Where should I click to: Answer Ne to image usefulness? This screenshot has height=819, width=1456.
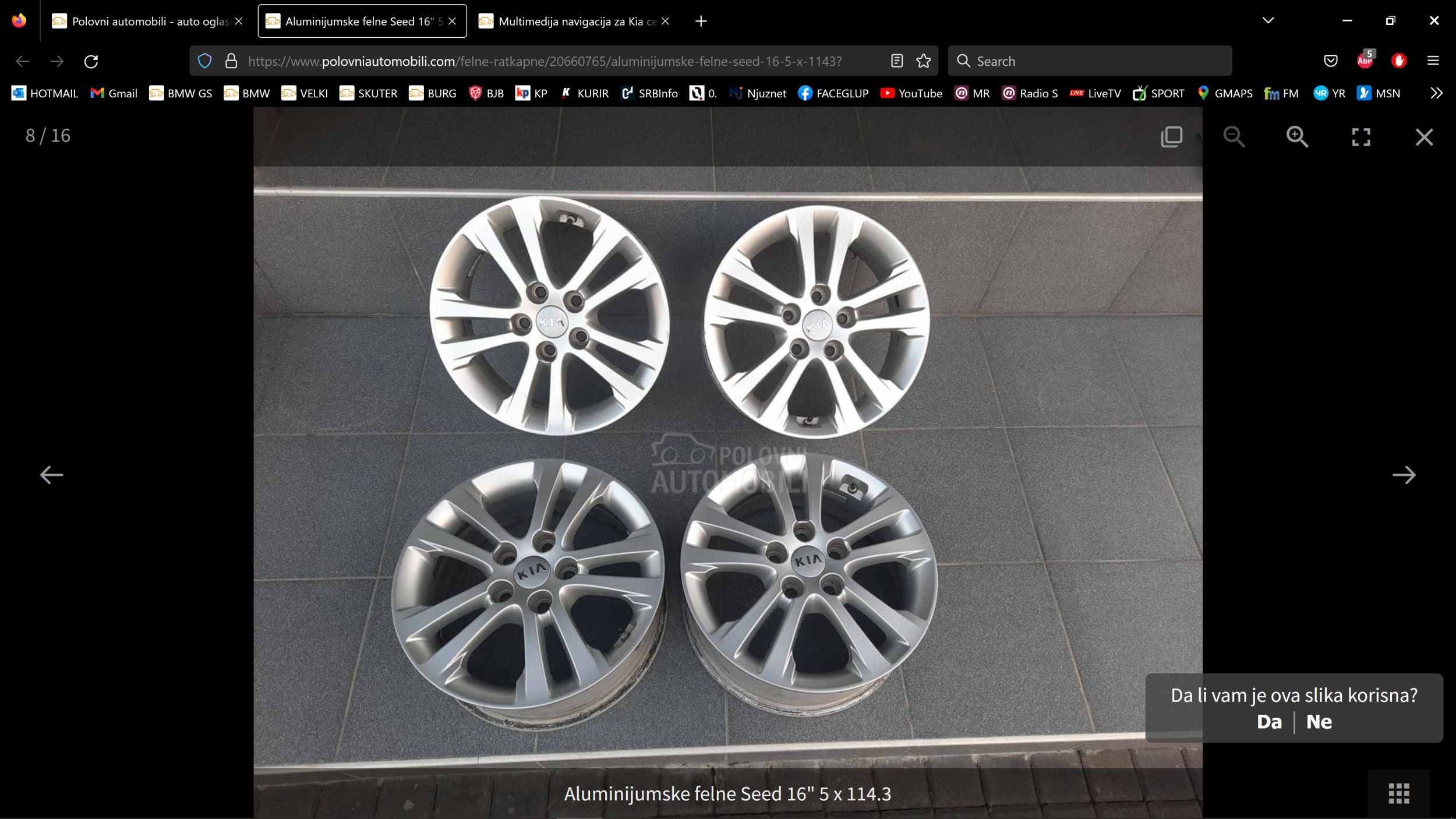coord(1319,722)
